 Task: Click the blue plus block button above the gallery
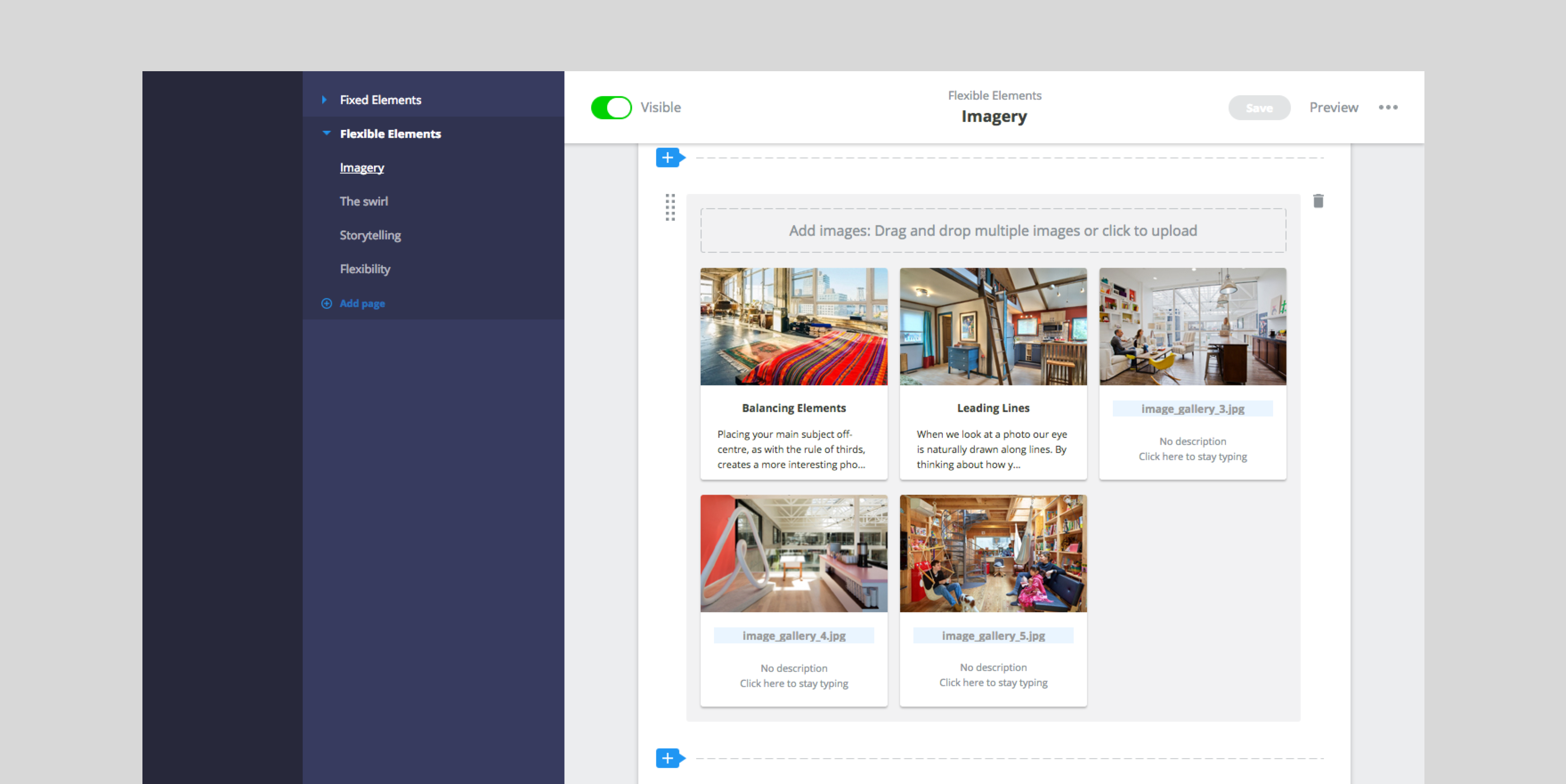[669, 158]
